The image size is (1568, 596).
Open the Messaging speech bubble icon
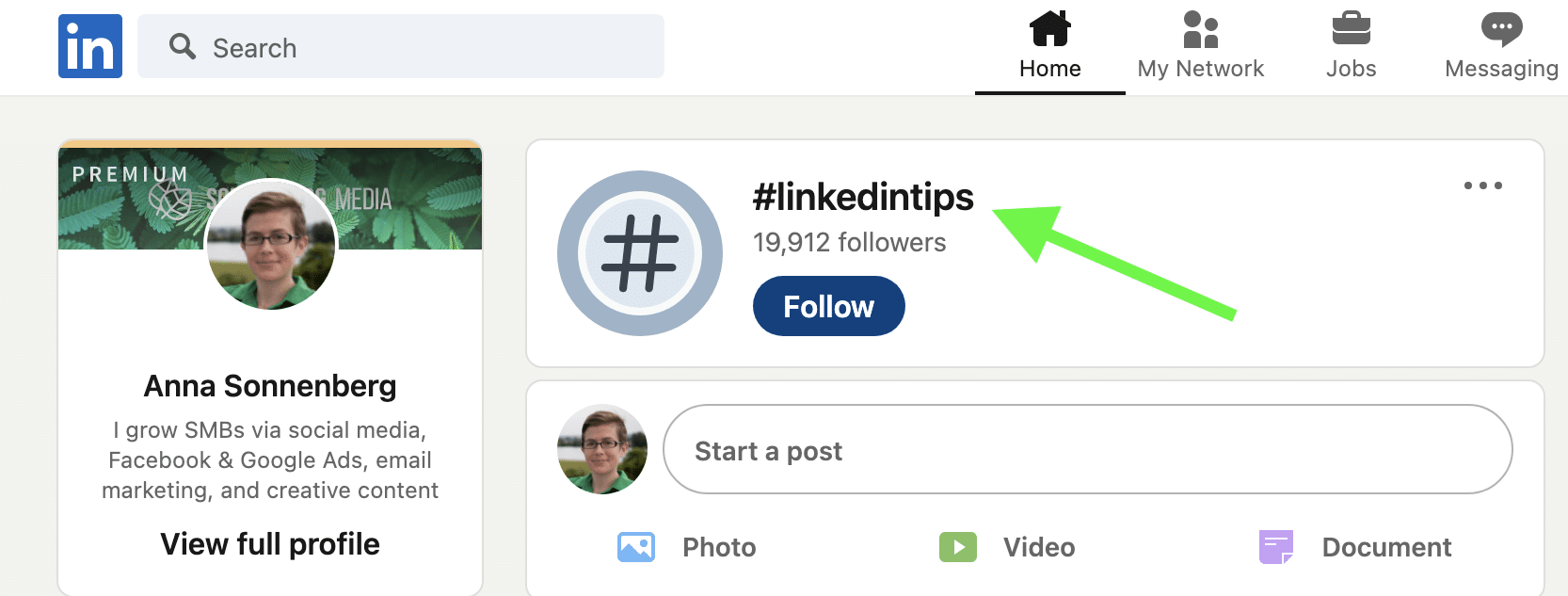[x=1501, y=29]
